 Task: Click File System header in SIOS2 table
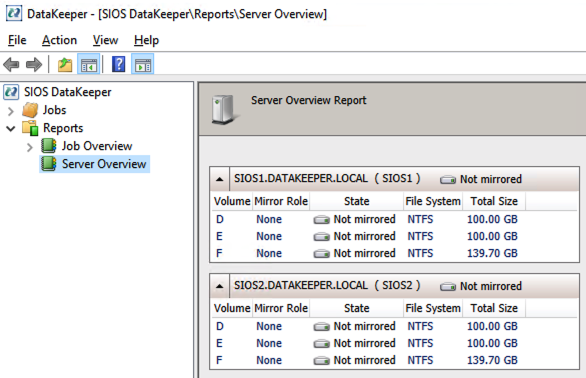pos(433,308)
